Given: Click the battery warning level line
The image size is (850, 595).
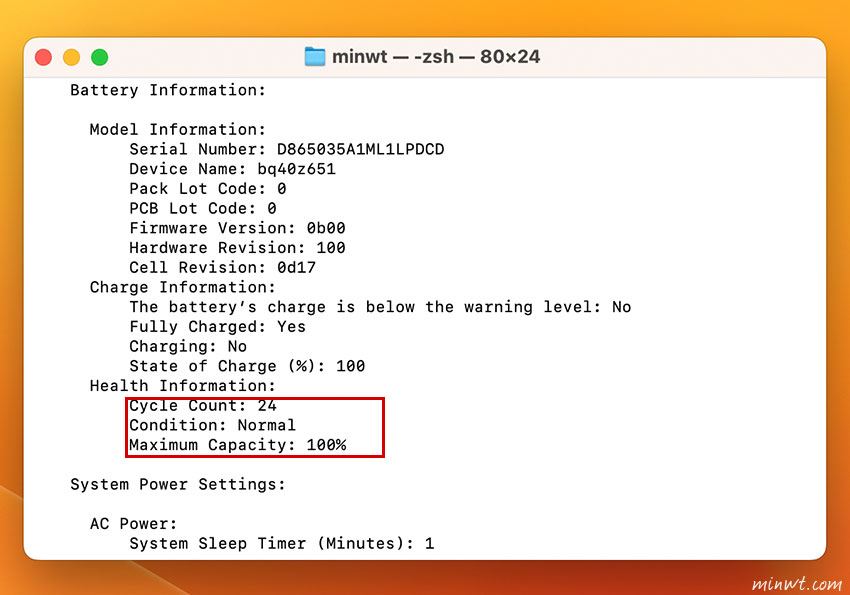Looking at the screenshot, I should click(380, 307).
